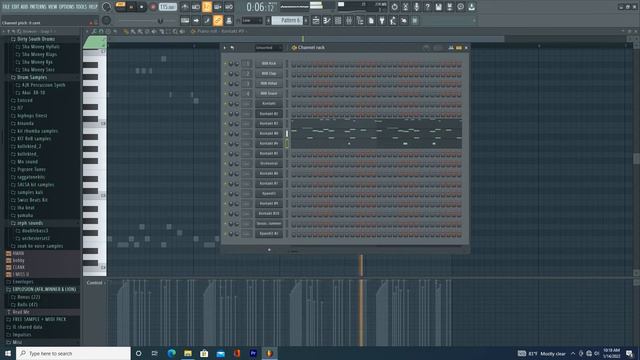Open the ADD menu
This screenshot has width=640, height=360.
pyautogui.click(x=24, y=7)
